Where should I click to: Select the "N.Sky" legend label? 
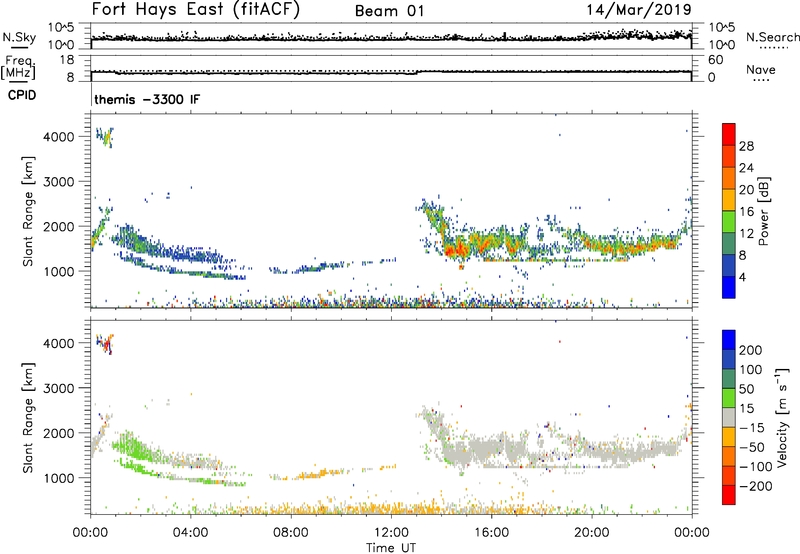pyautogui.click(x=19, y=37)
